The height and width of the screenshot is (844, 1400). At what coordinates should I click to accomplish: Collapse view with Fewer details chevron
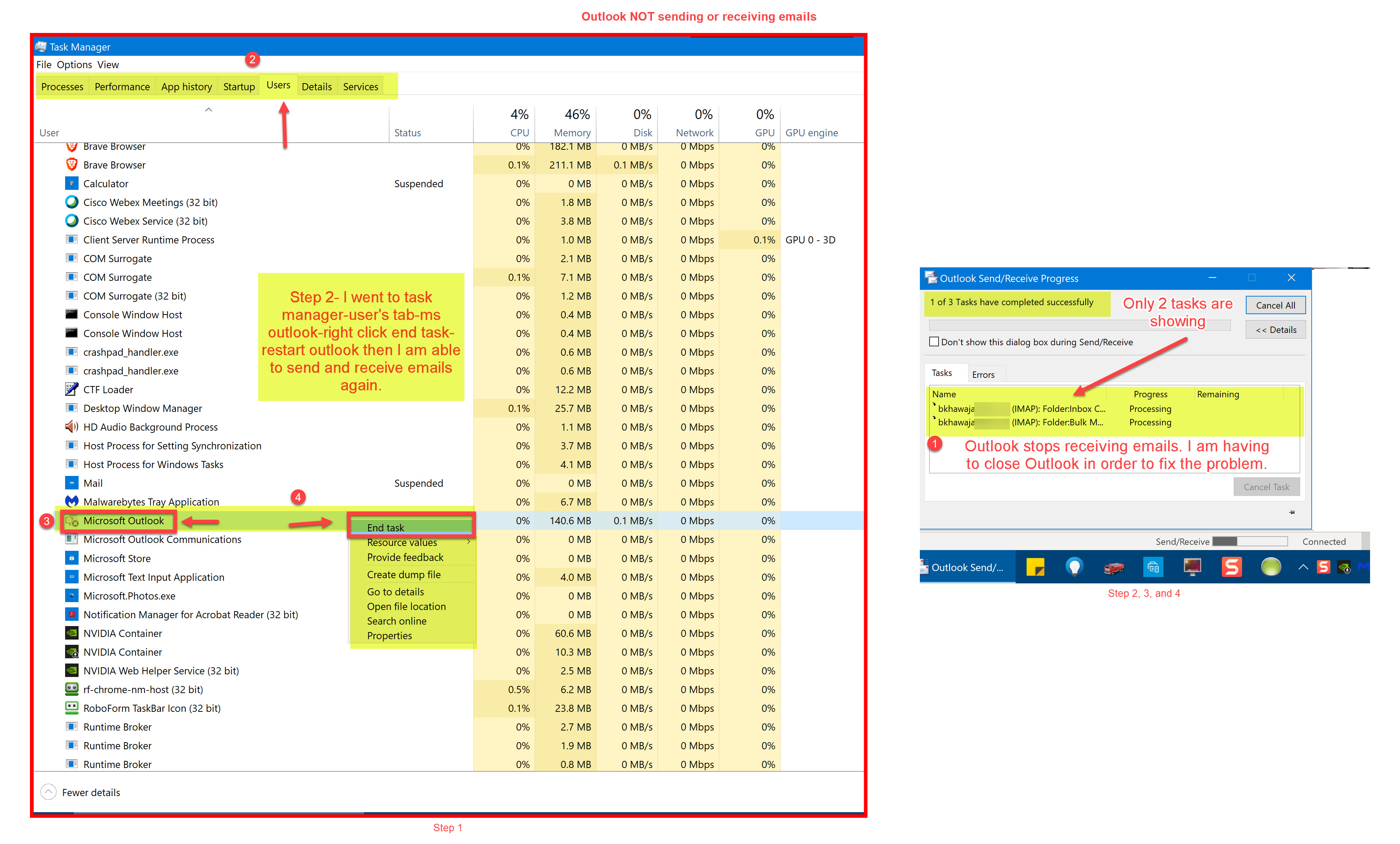(48, 792)
